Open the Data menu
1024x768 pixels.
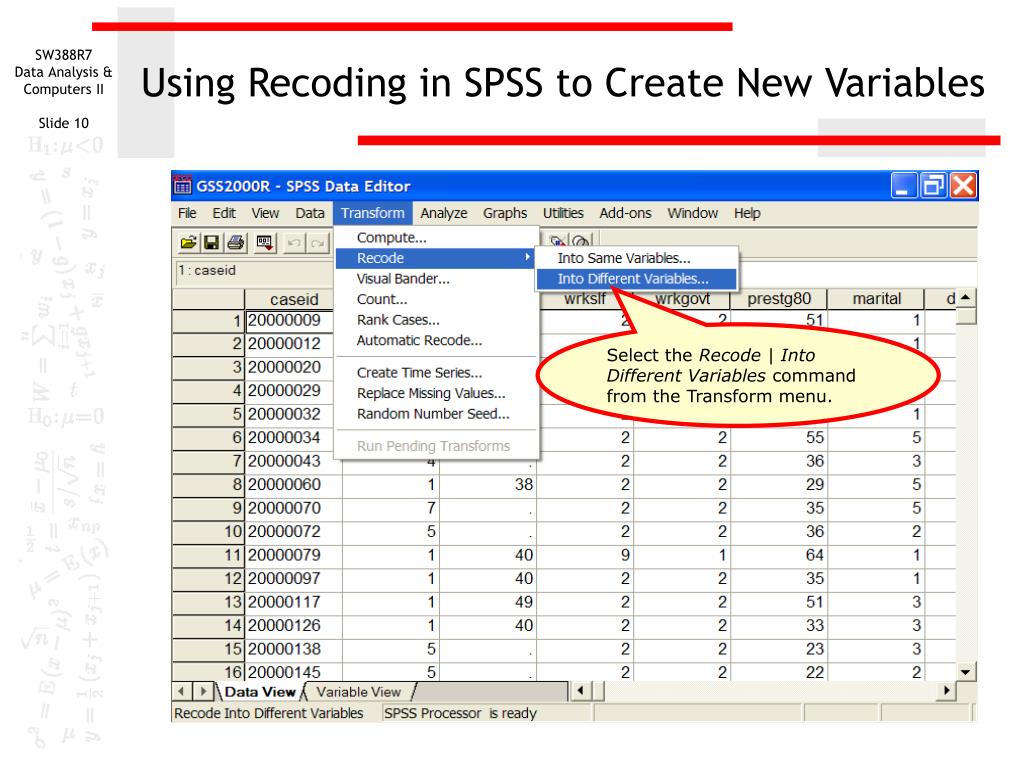310,213
